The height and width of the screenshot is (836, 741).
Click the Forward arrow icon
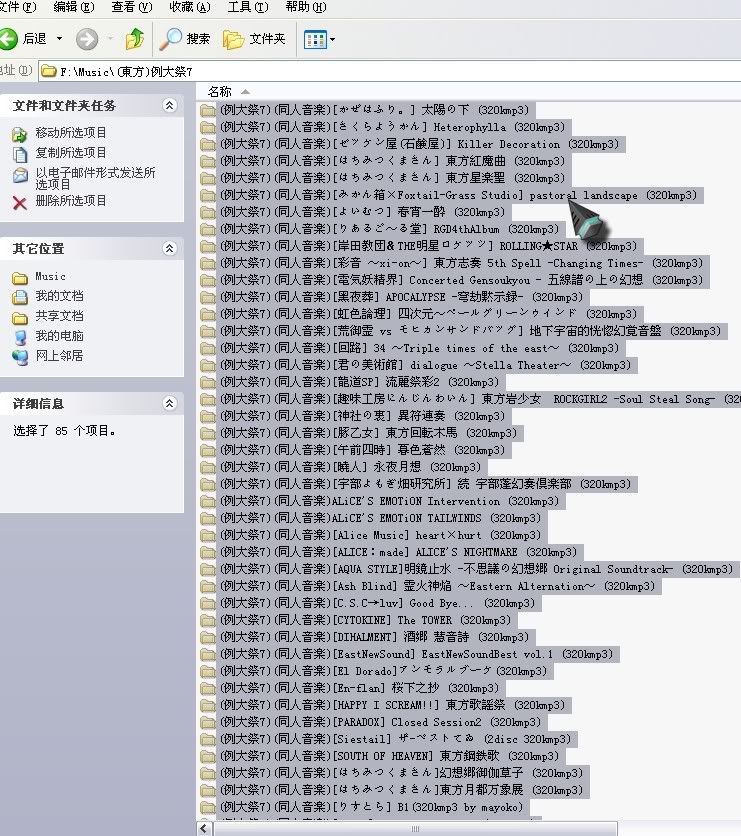point(88,39)
